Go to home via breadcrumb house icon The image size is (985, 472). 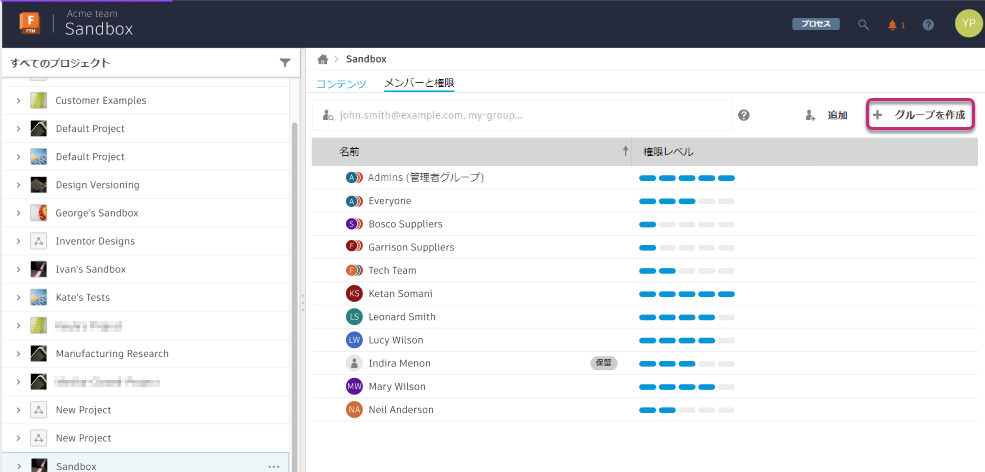[x=323, y=60]
